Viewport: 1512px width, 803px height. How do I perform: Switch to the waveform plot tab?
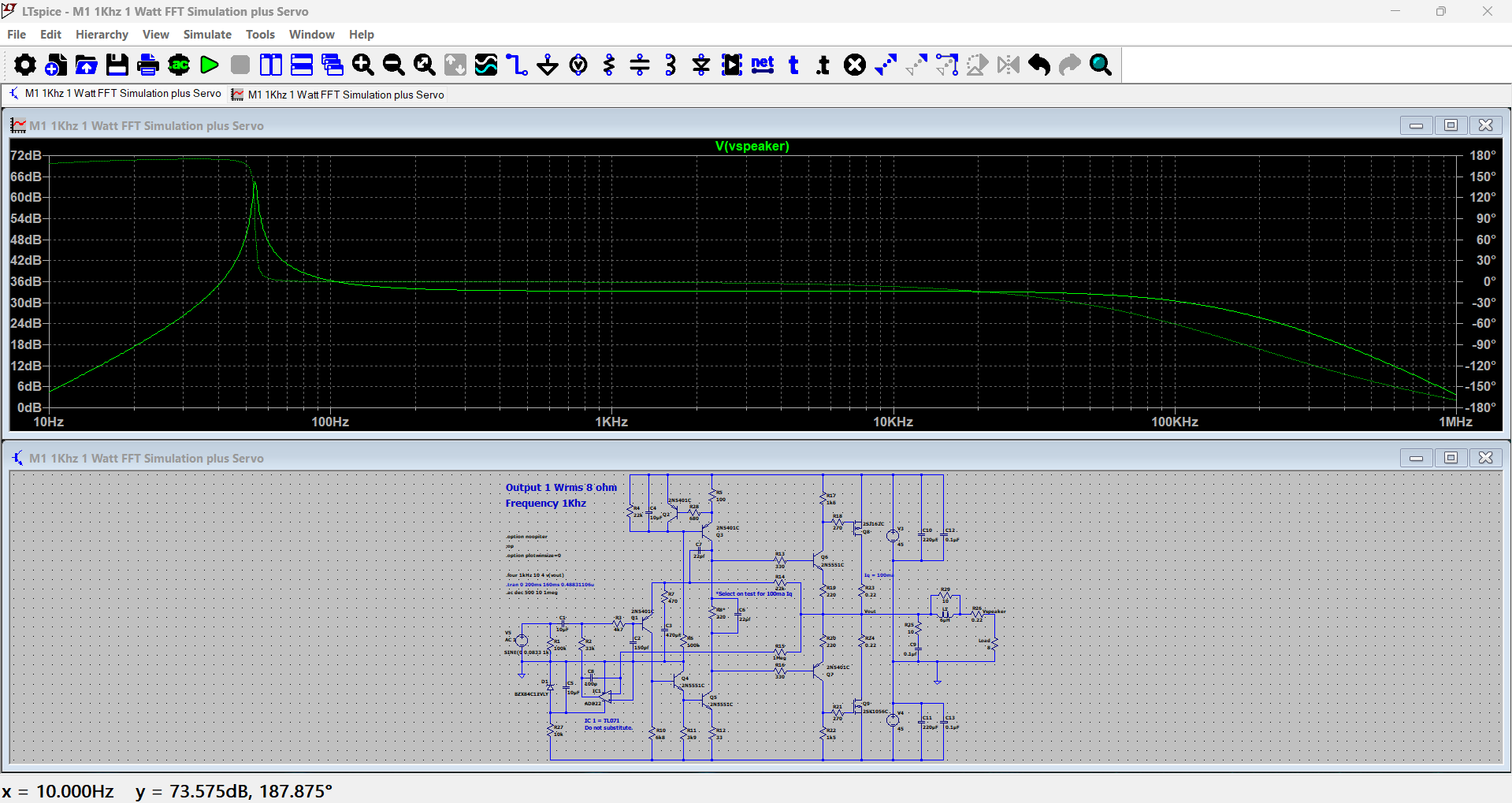[x=338, y=95]
